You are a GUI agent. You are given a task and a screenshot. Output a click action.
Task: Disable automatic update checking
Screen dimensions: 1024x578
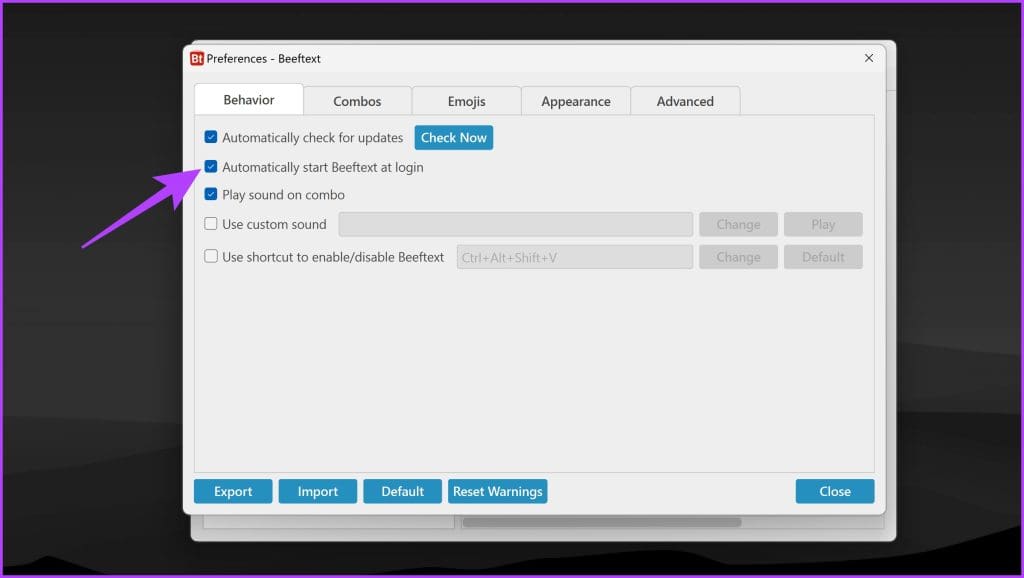tap(211, 137)
